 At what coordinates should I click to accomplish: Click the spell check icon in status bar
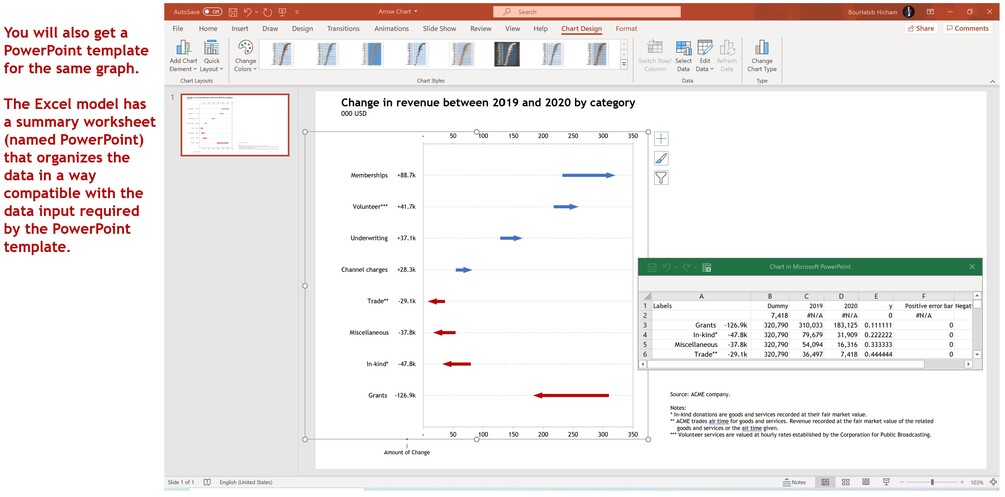(x=207, y=482)
